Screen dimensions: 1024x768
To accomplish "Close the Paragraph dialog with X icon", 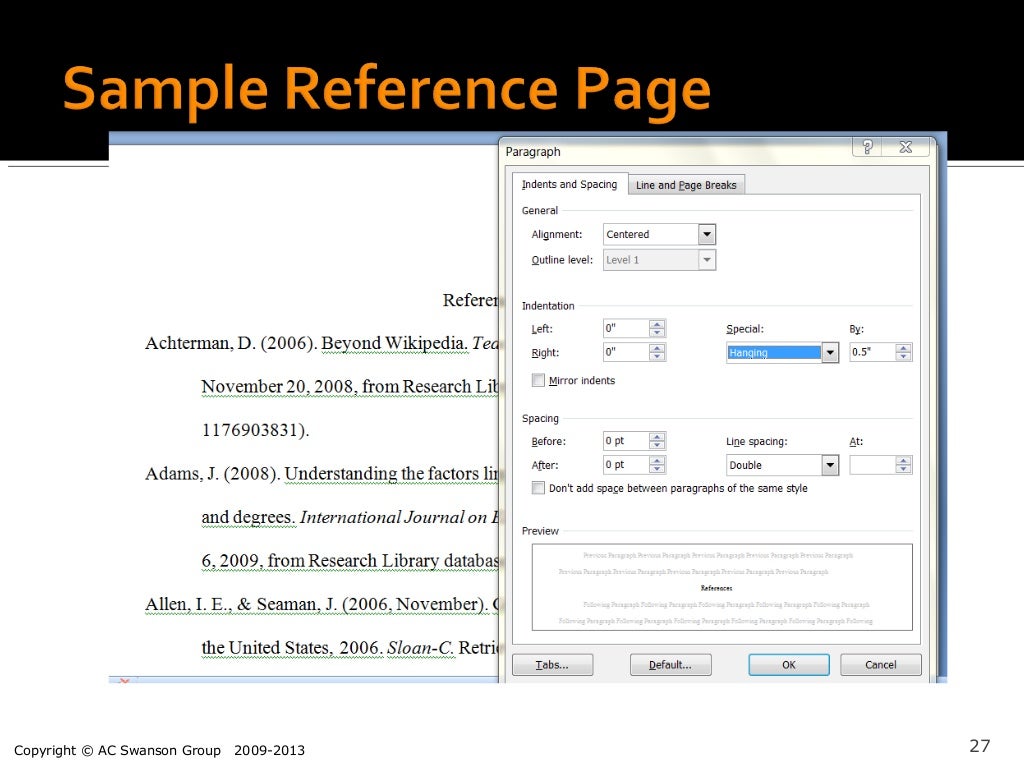I will point(905,147).
